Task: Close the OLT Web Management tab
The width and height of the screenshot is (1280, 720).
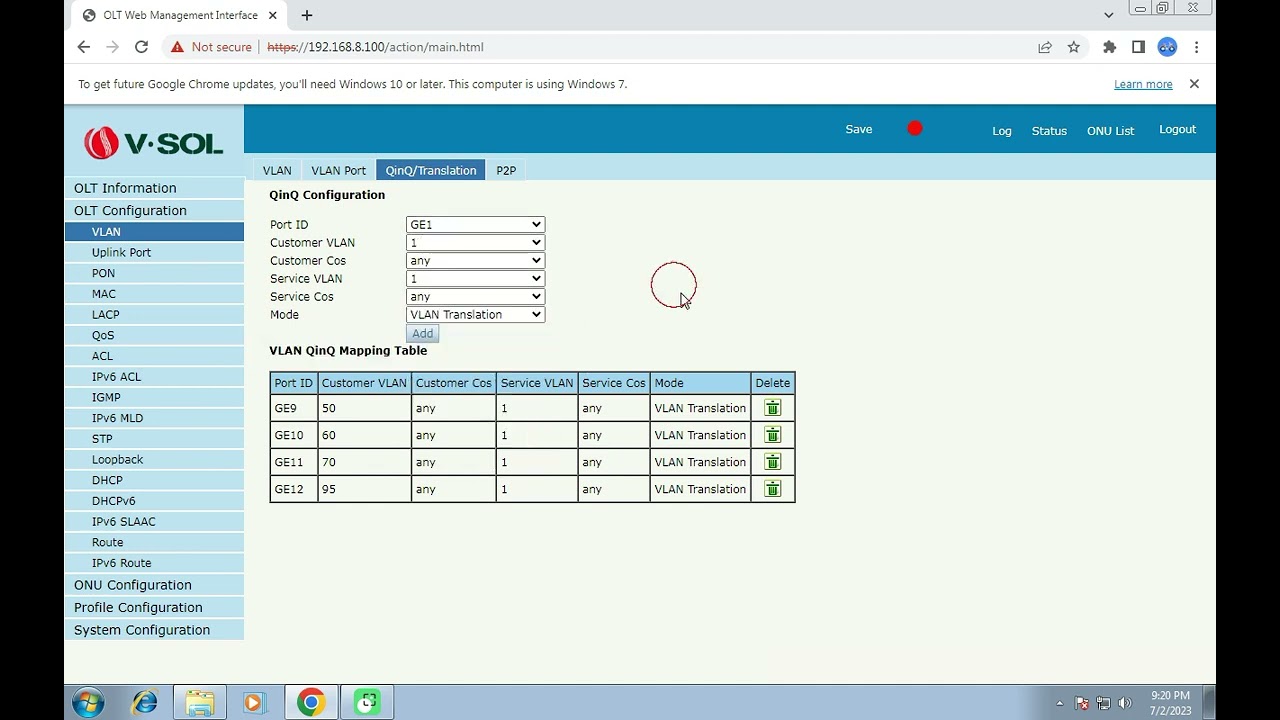Action: tap(272, 15)
